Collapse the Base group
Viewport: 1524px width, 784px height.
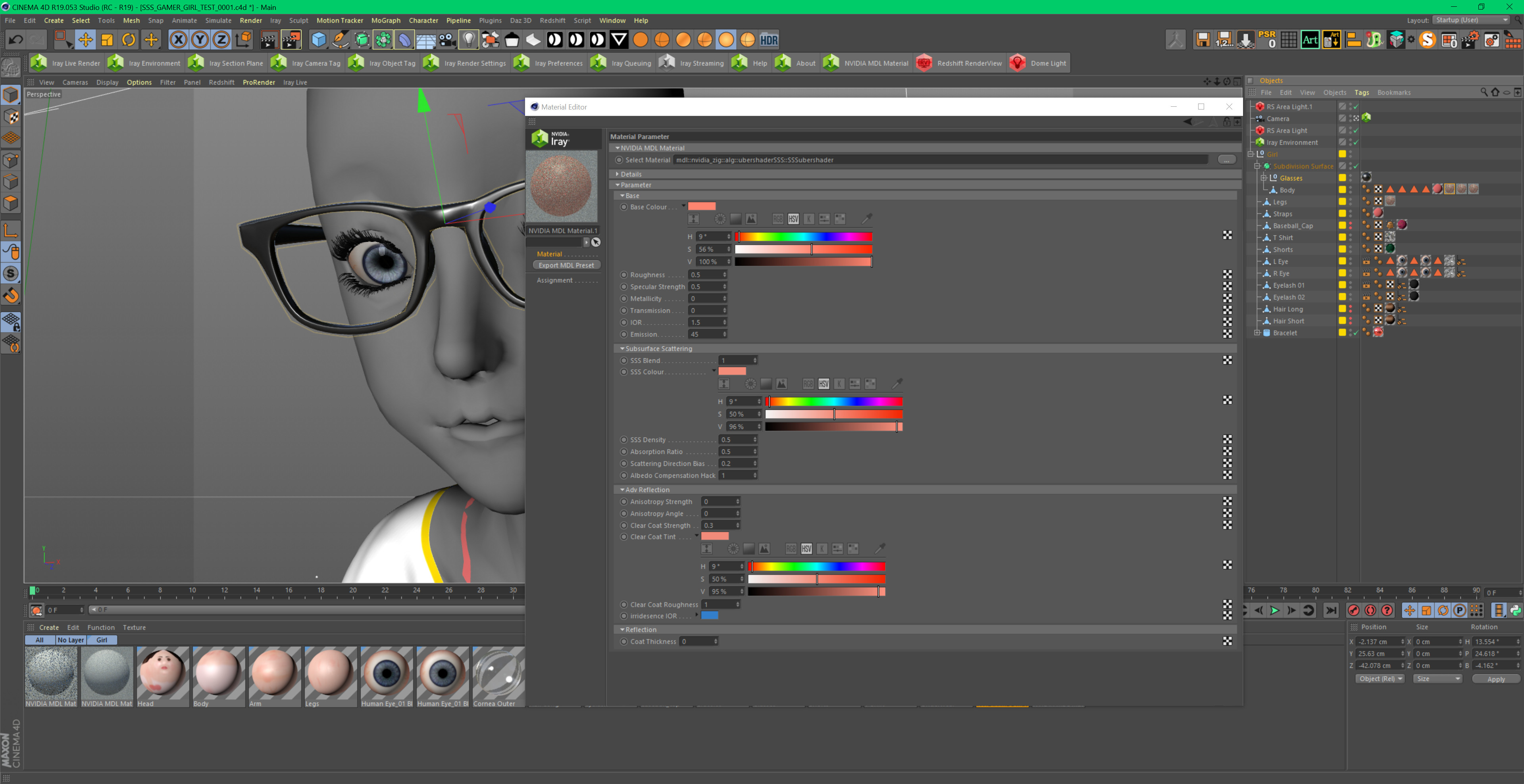pos(622,196)
